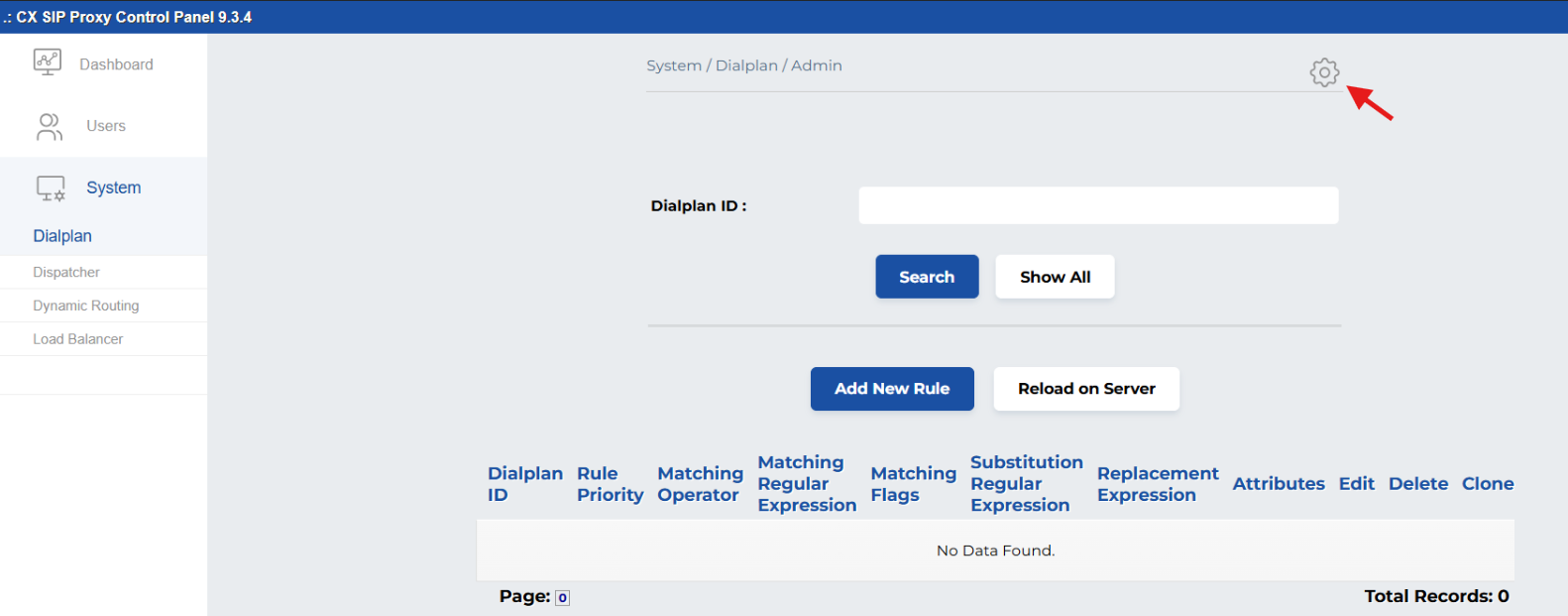The width and height of the screenshot is (1568, 616).
Task: Click the System monitor gear icon
Action: click(51, 188)
